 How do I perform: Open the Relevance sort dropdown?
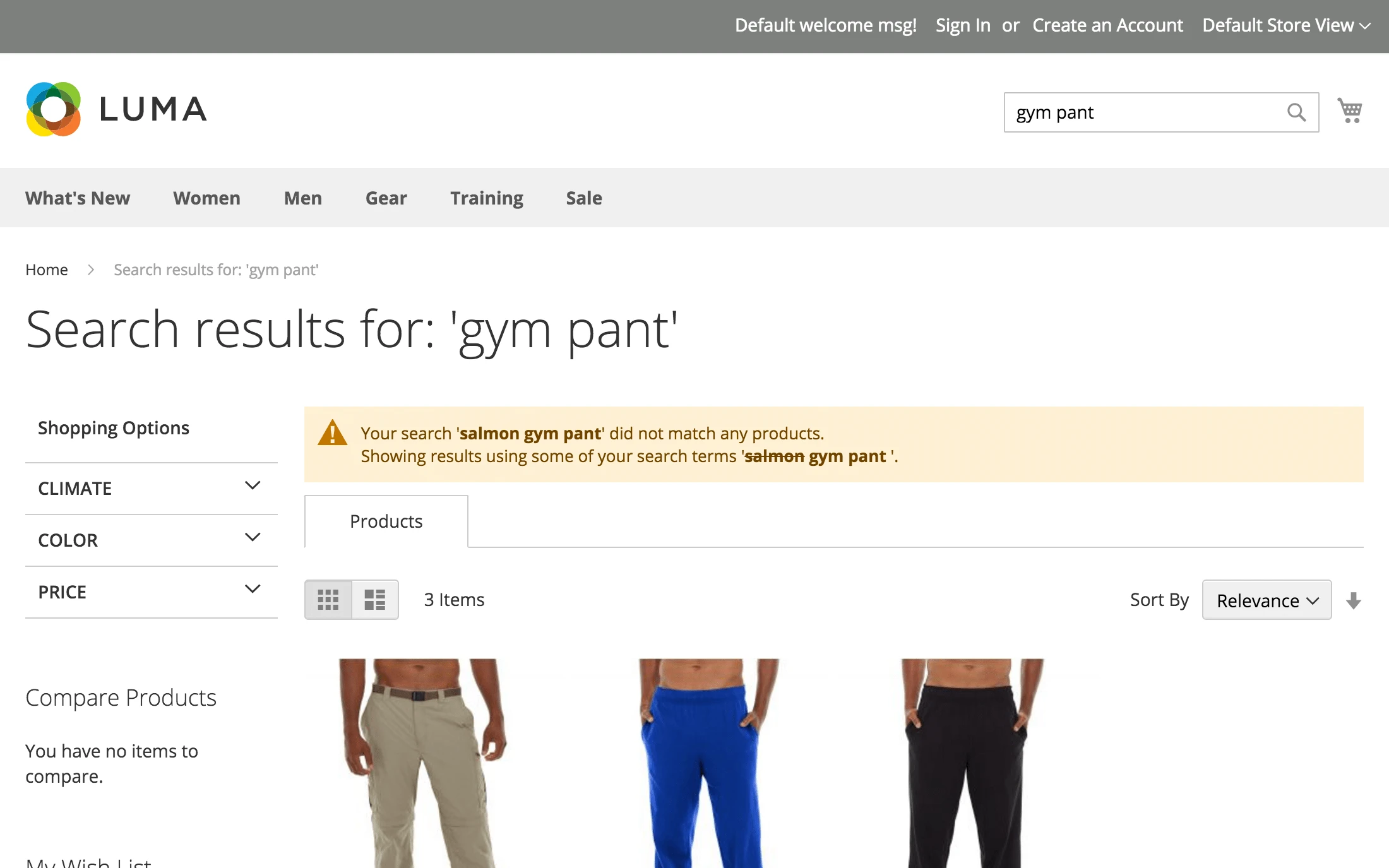tap(1267, 600)
